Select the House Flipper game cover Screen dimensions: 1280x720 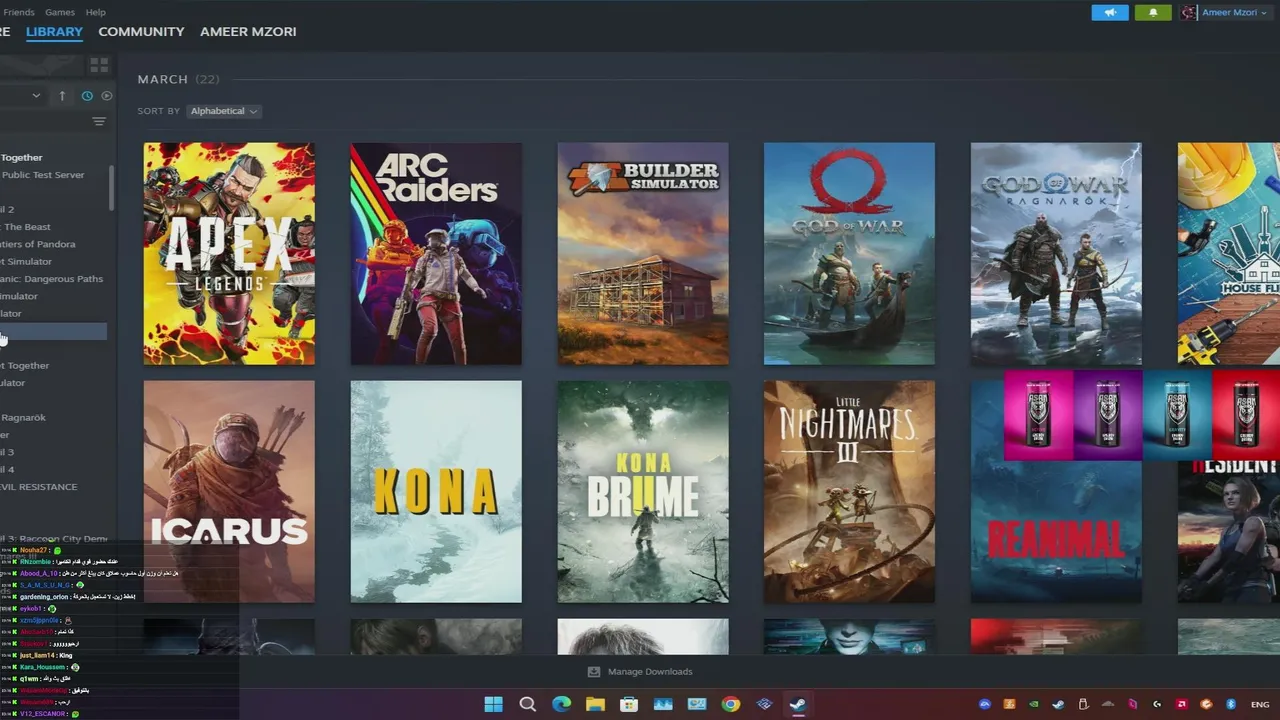click(1229, 254)
